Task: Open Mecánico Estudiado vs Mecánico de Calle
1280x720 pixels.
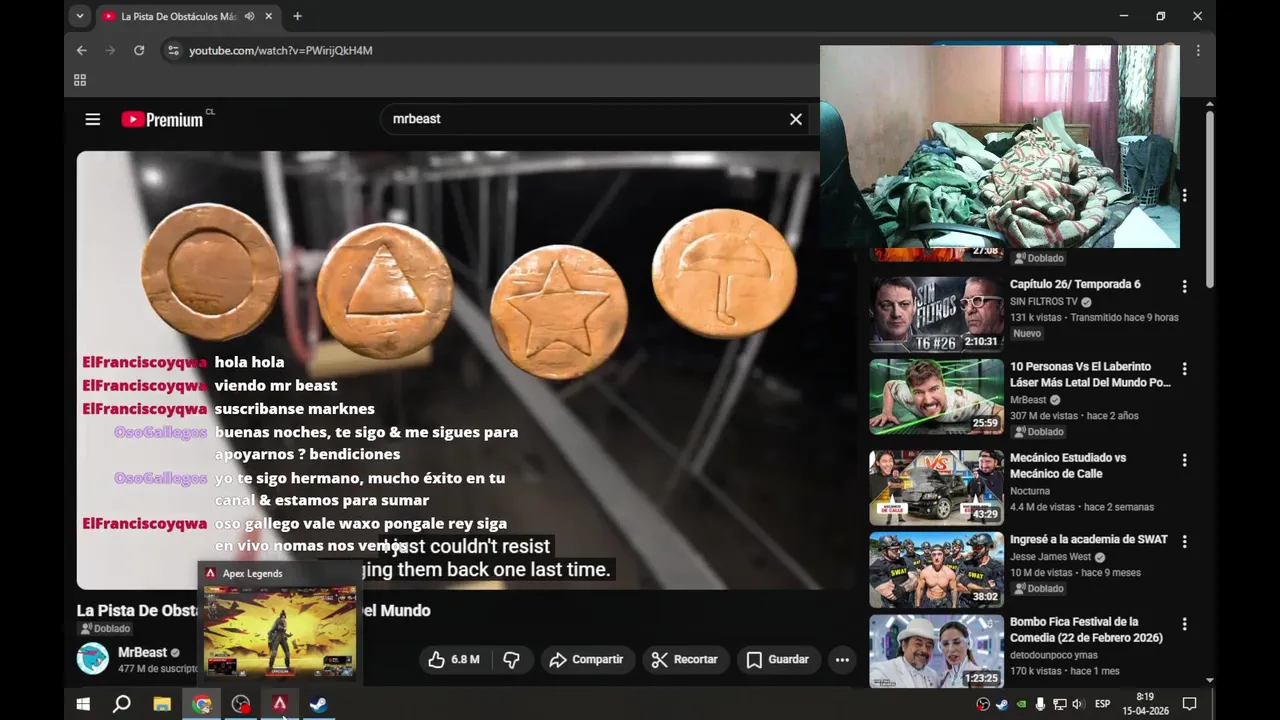Action: [x=1068, y=465]
